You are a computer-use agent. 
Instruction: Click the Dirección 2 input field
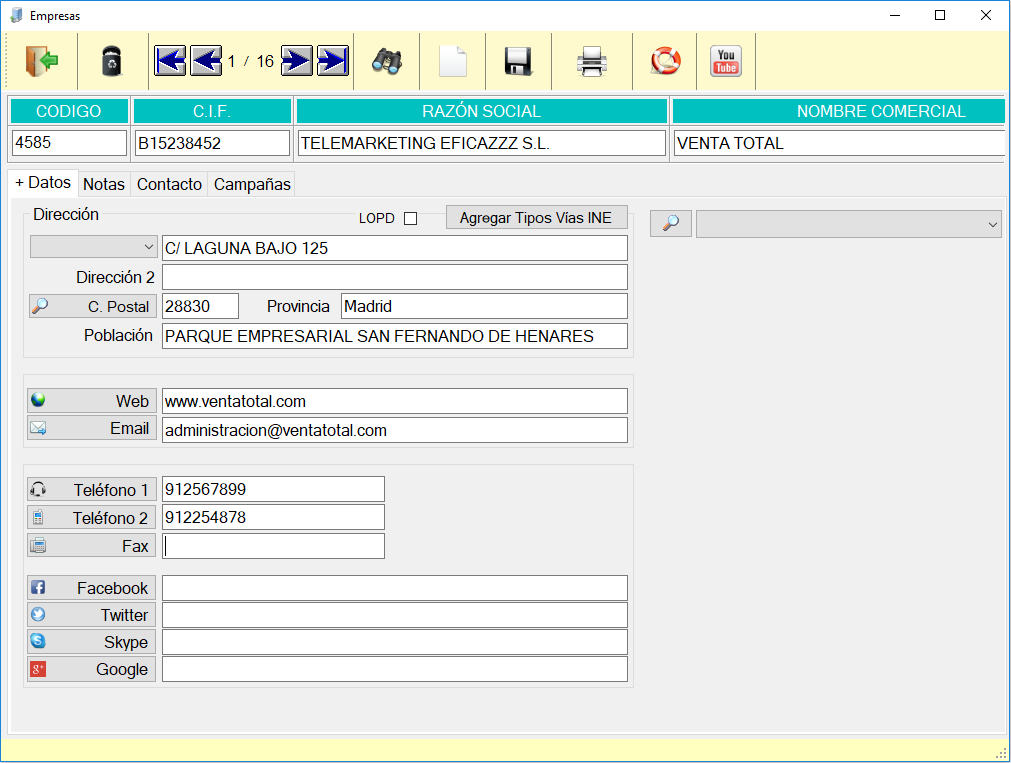(x=395, y=277)
